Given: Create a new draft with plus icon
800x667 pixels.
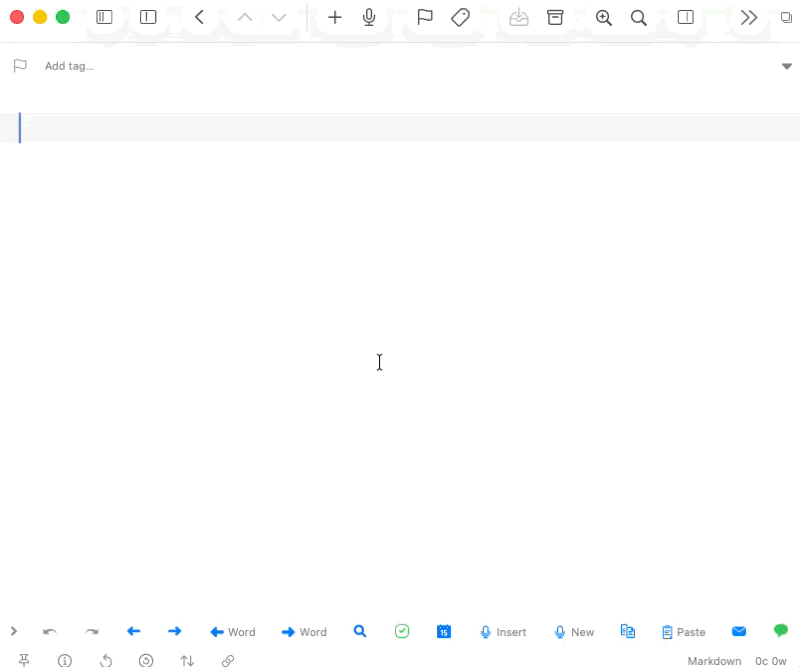Looking at the screenshot, I should [335, 17].
